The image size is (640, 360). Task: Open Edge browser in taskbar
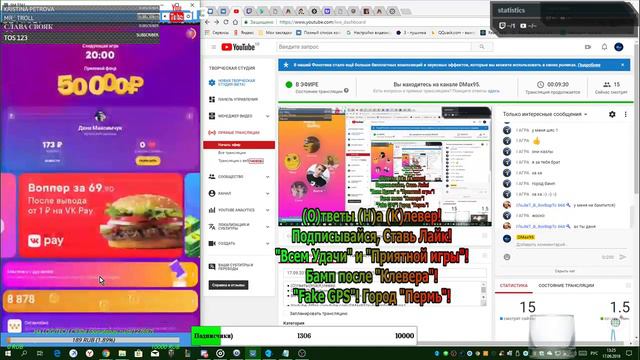click(x=57, y=353)
